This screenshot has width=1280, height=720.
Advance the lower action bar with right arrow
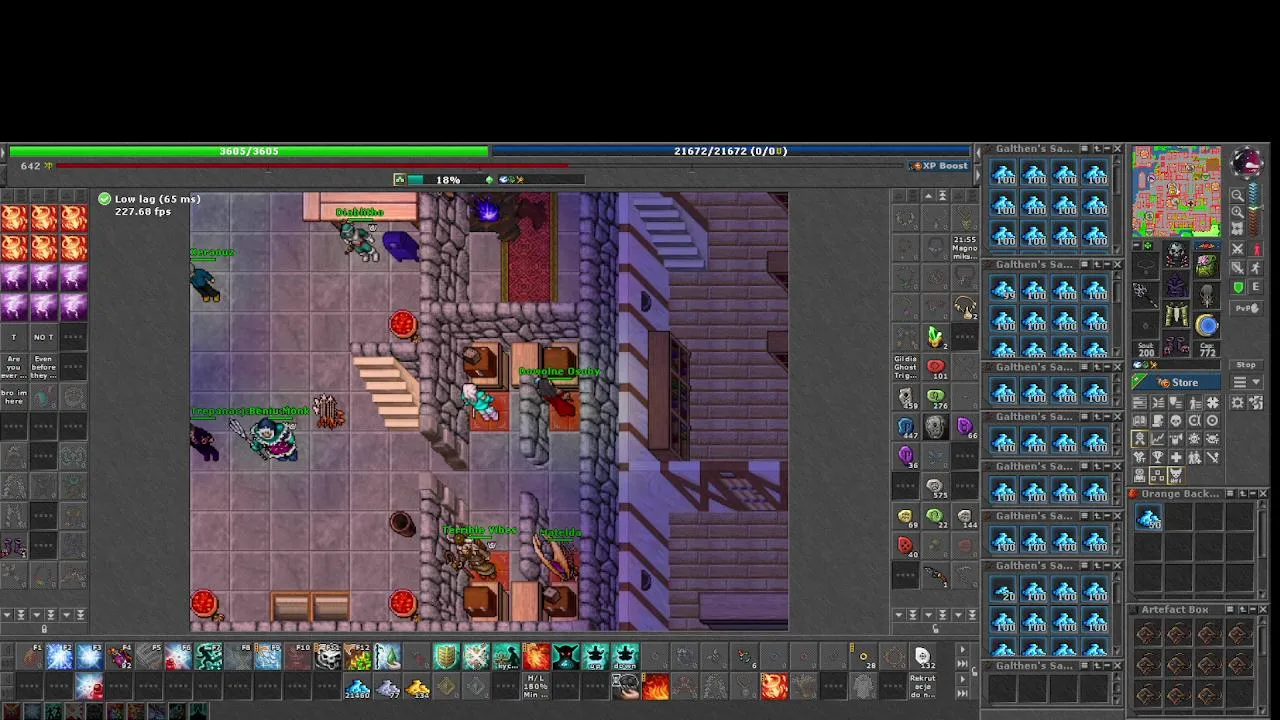[962, 679]
